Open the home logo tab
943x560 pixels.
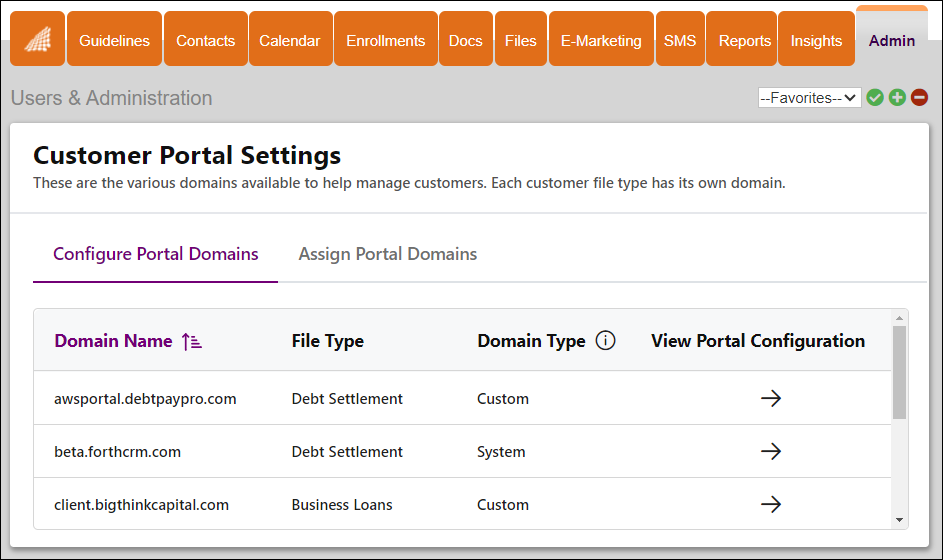coord(37,38)
